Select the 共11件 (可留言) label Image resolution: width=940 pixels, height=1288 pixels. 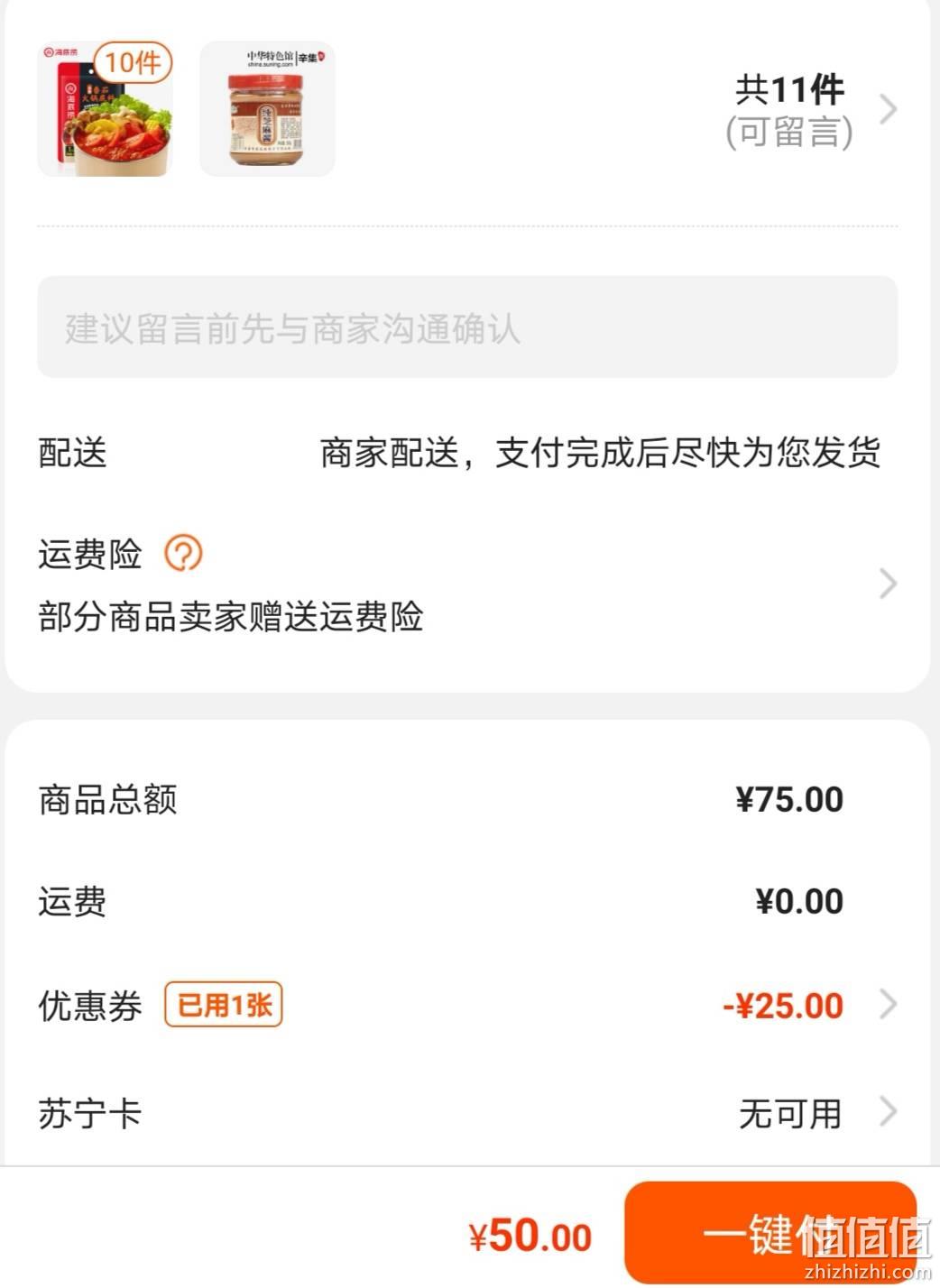(x=789, y=110)
